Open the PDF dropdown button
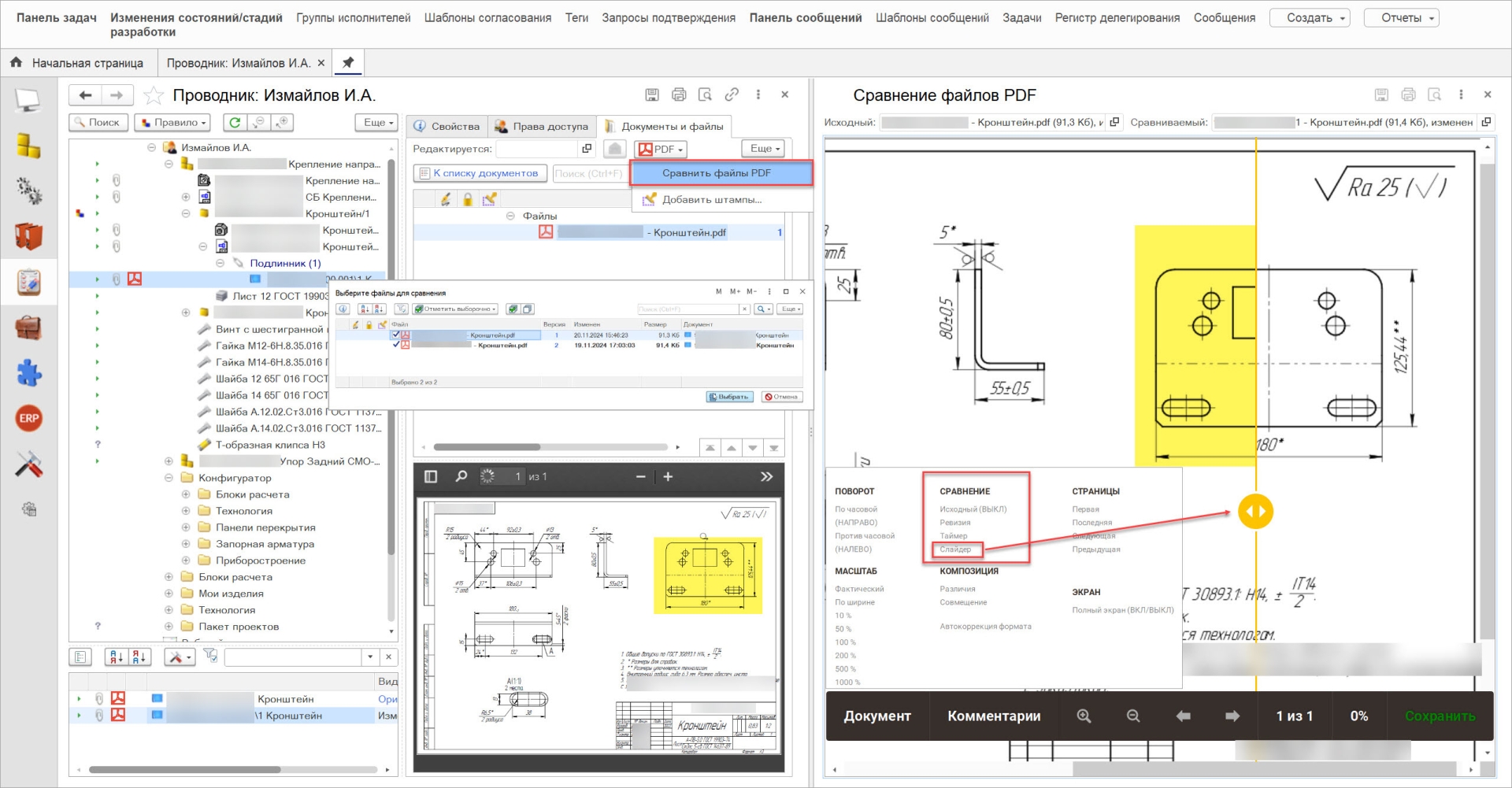This screenshot has width=1512, height=788. [661, 149]
